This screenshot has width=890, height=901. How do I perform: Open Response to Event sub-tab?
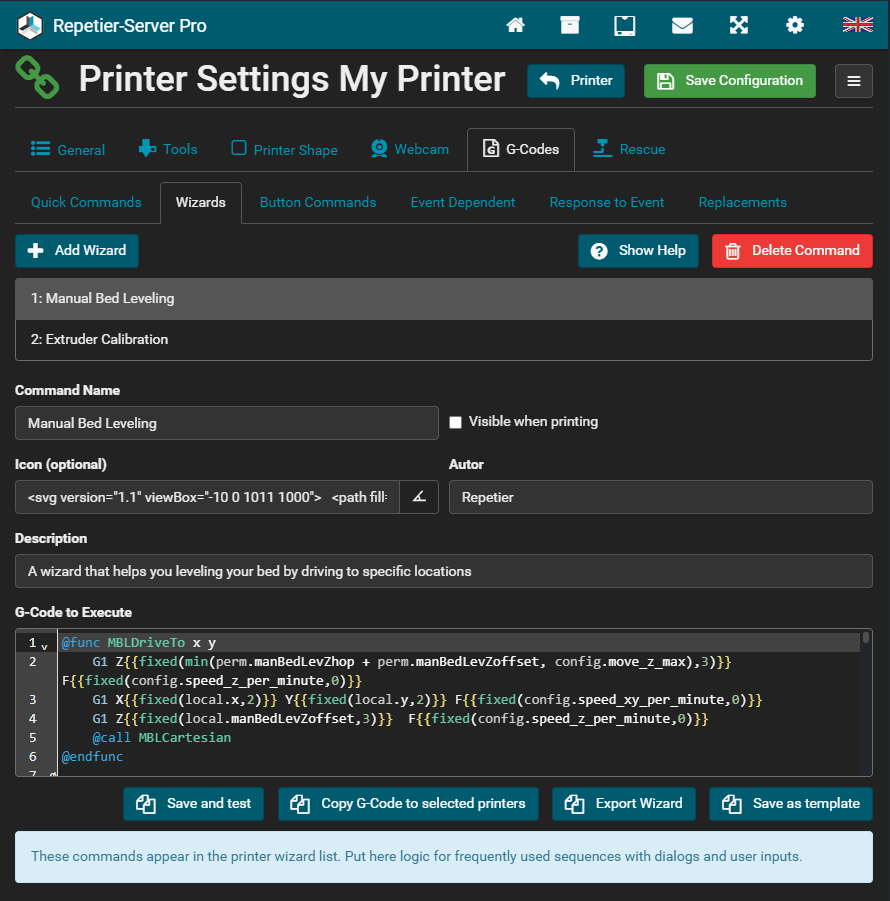607,202
